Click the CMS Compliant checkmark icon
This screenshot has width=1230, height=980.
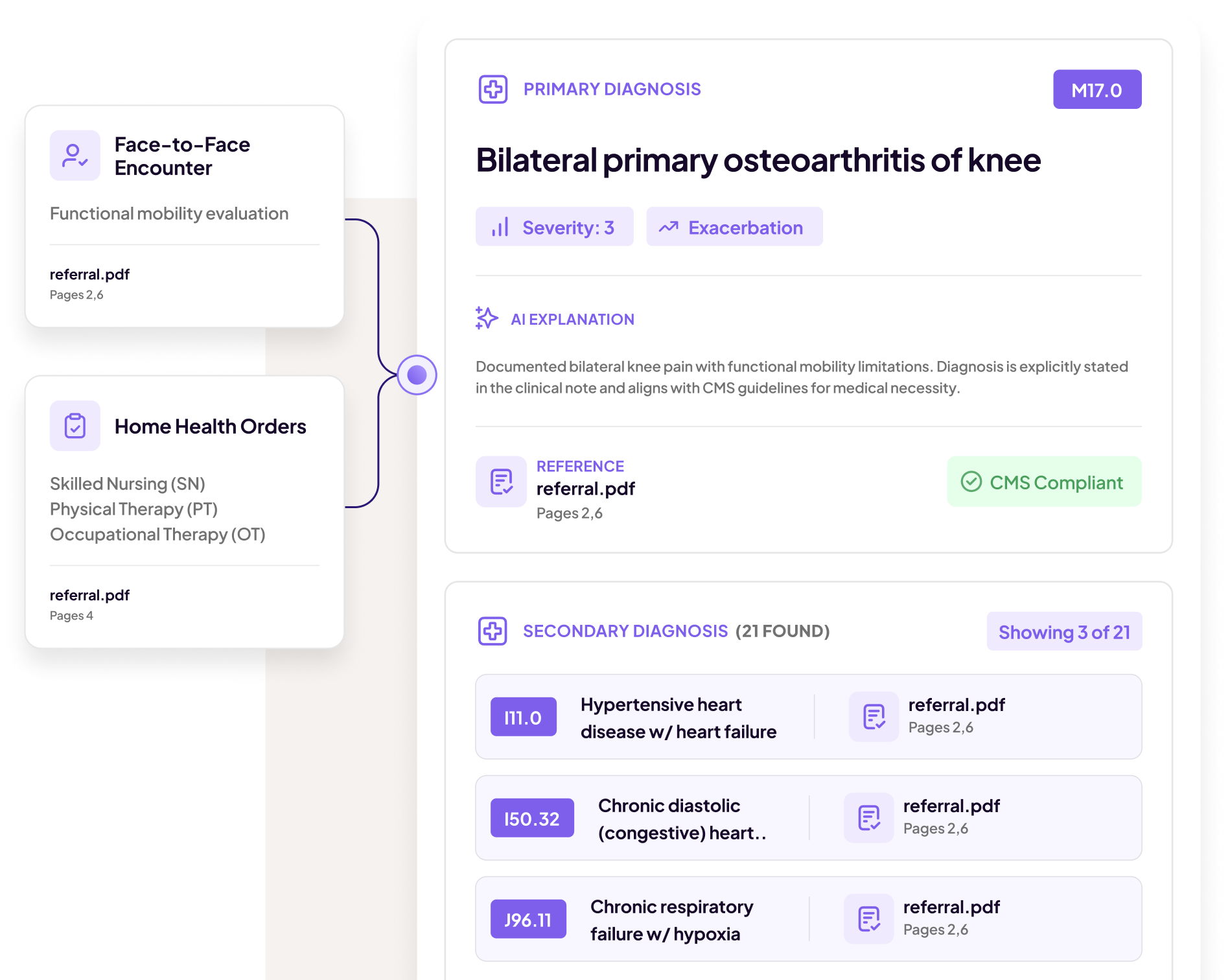coord(971,482)
